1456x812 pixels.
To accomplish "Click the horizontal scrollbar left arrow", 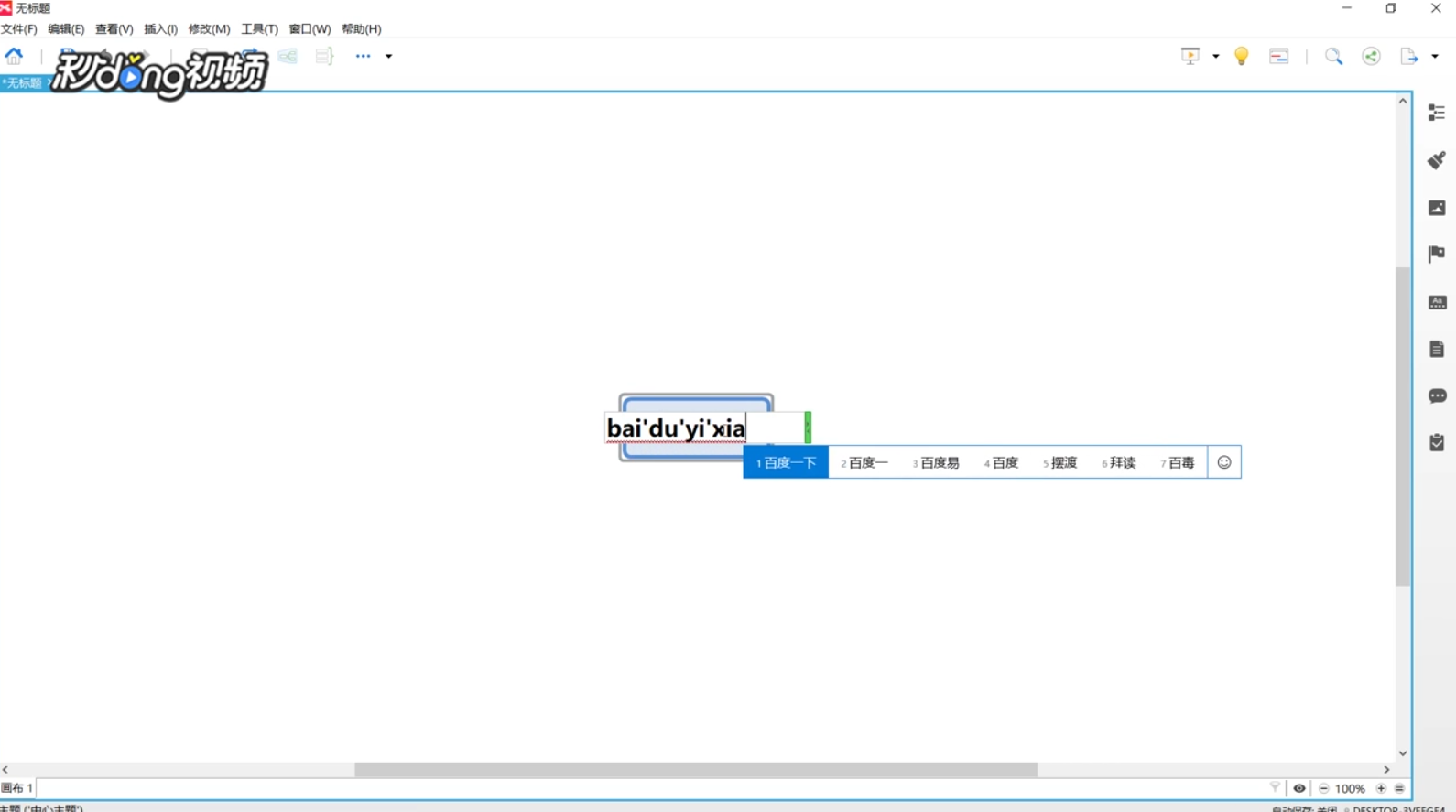I will [5, 770].
